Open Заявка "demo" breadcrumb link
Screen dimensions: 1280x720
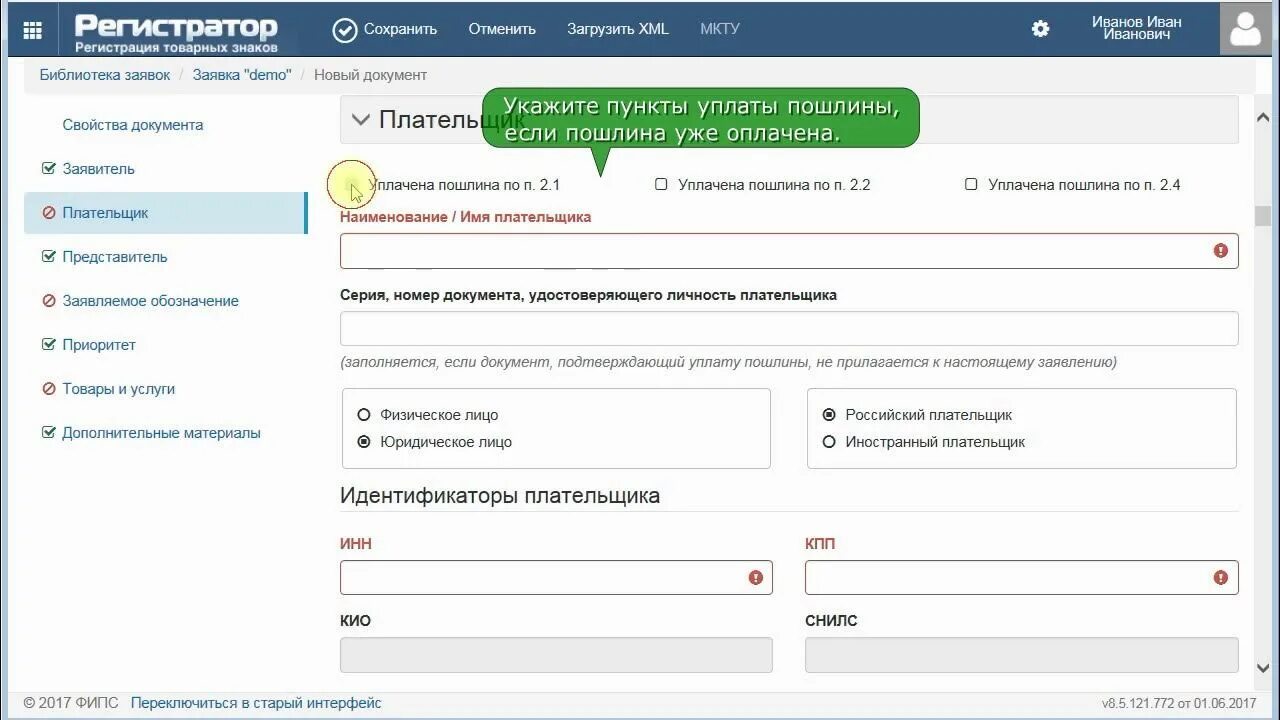tap(242, 75)
